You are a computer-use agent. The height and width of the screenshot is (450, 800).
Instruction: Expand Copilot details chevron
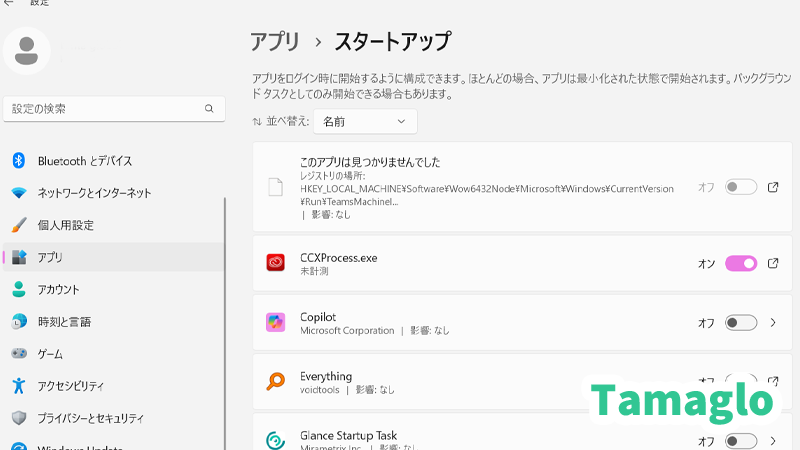coord(773,322)
